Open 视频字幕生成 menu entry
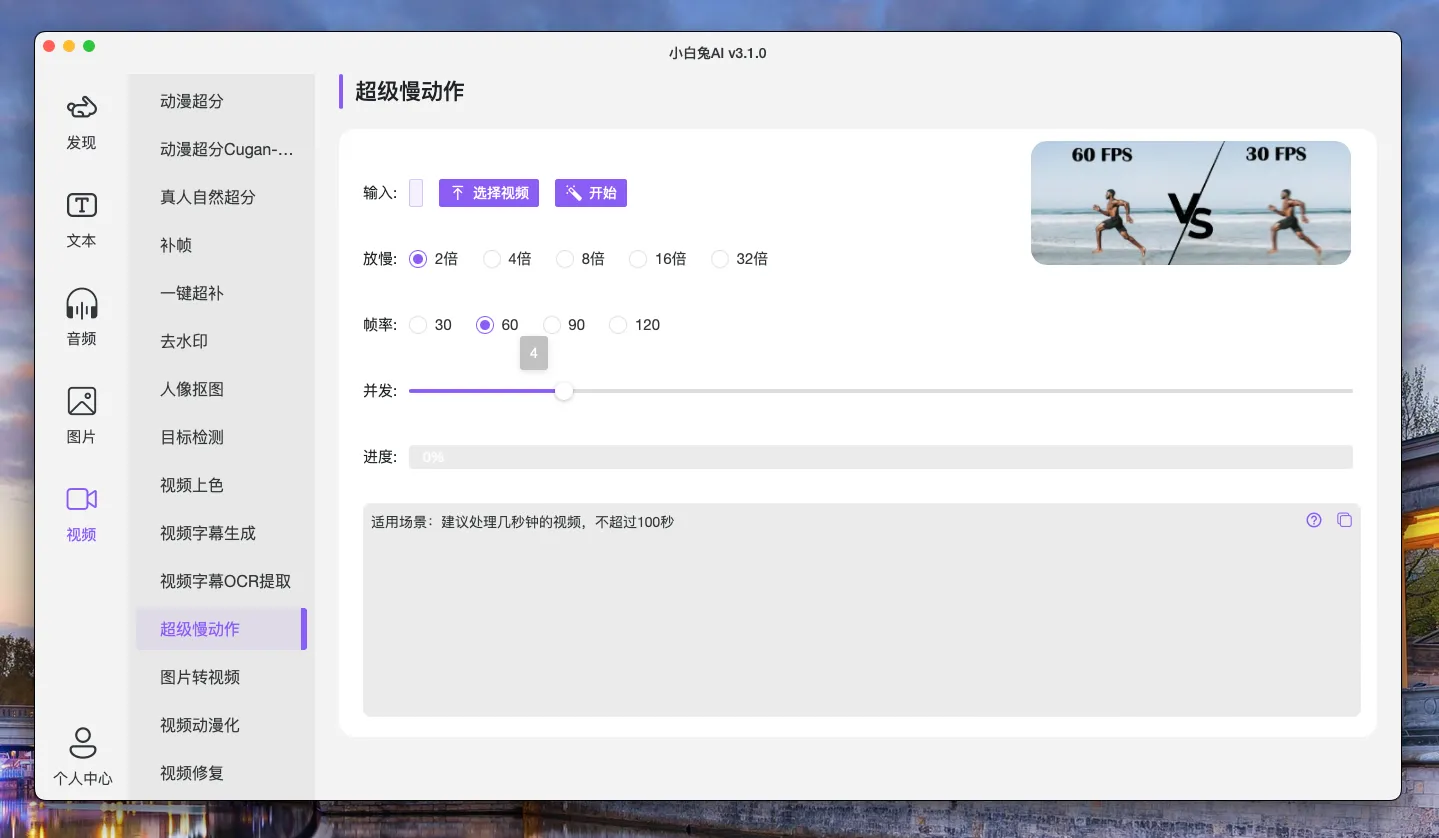The width and height of the screenshot is (1439, 838). coord(221,533)
